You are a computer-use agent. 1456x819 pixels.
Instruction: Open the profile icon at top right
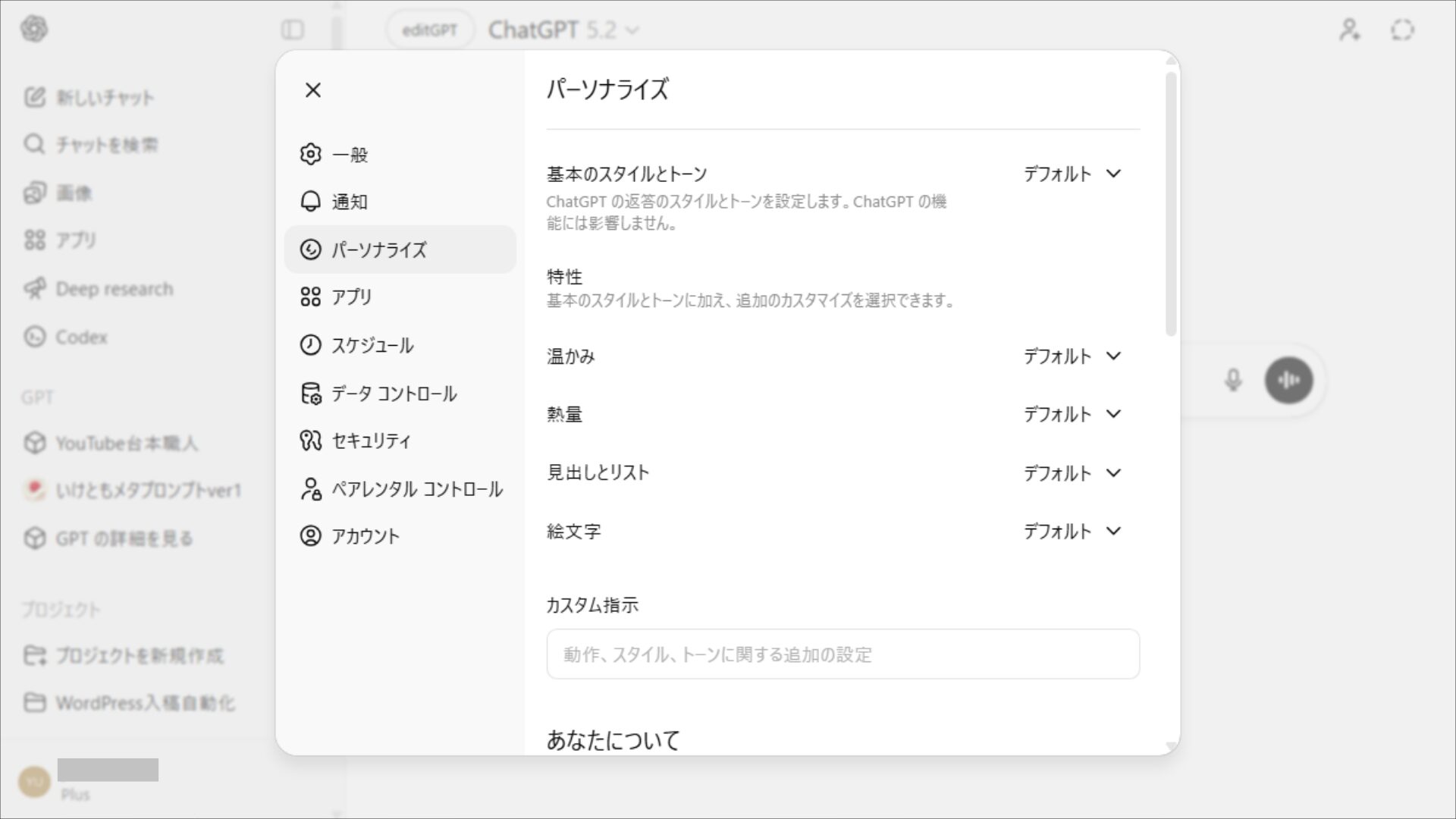click(1349, 30)
